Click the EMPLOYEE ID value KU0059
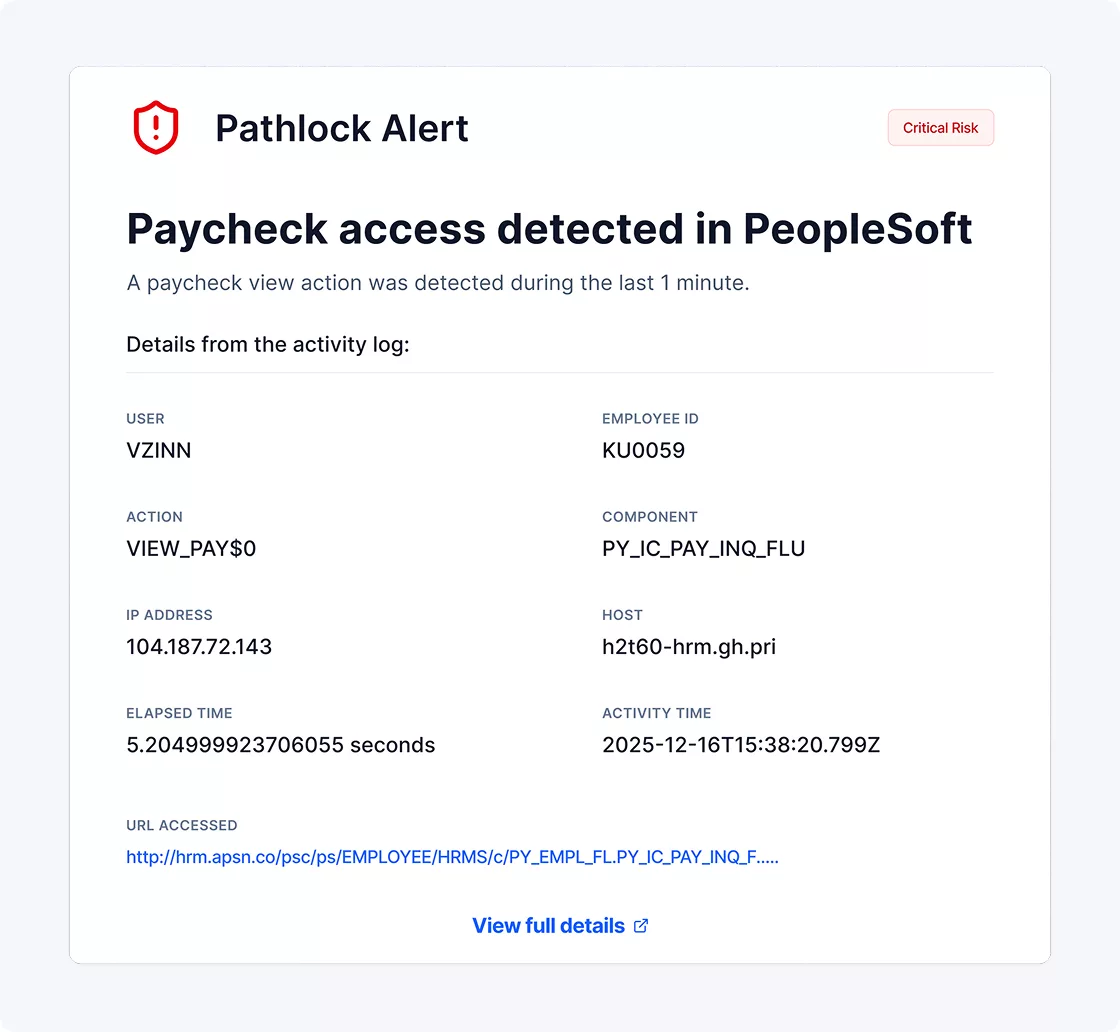This screenshot has height=1032, width=1120. pyautogui.click(x=643, y=450)
